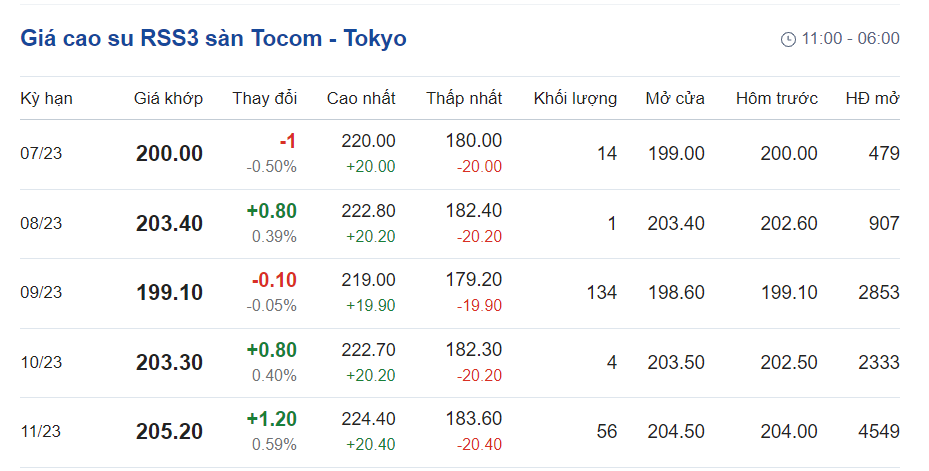The height and width of the screenshot is (471, 929).
Task: Click the 200.00 matched price for 07/23
Action: [x=169, y=154]
